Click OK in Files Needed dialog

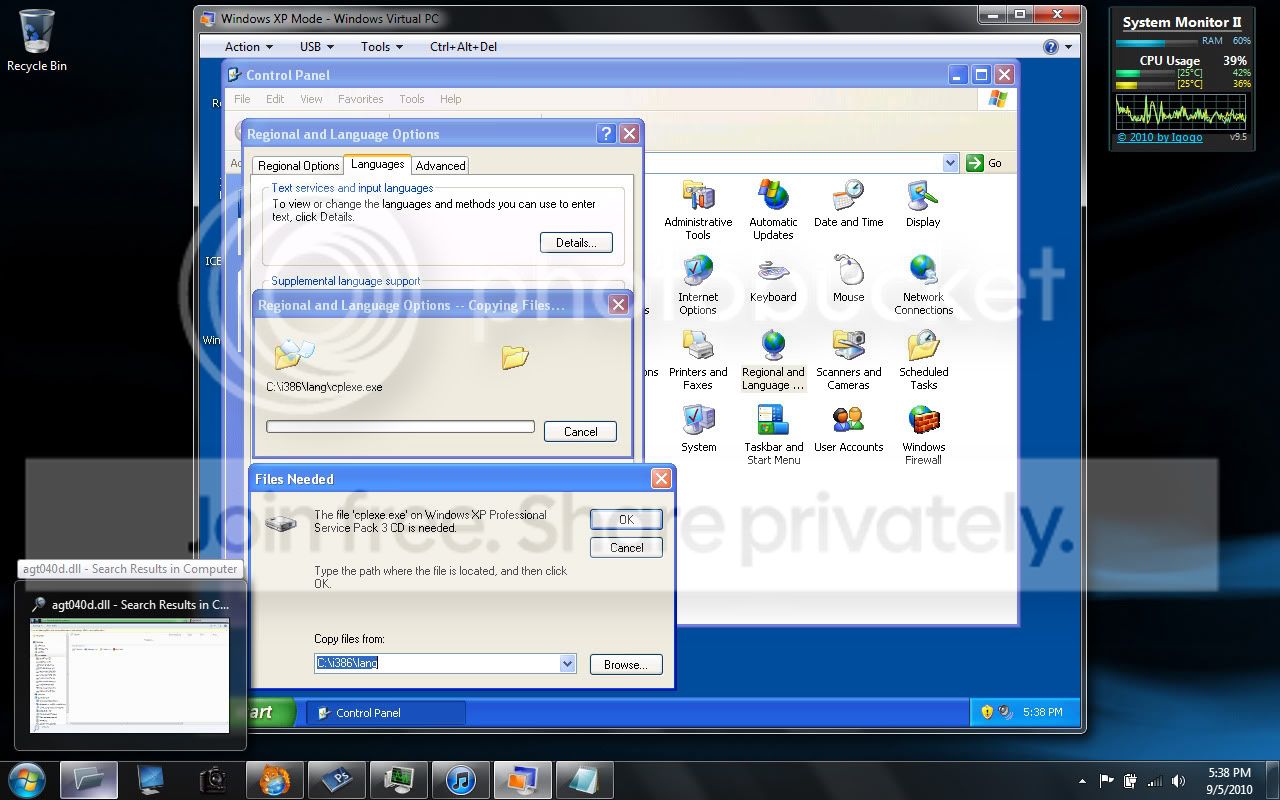(x=626, y=519)
